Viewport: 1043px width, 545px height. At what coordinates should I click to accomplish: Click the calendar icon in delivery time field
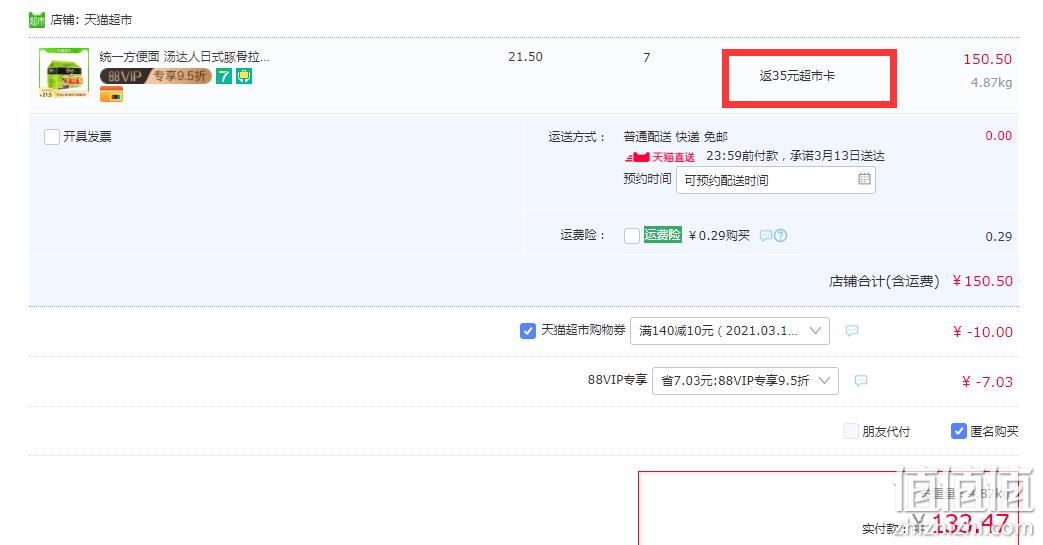(x=864, y=179)
